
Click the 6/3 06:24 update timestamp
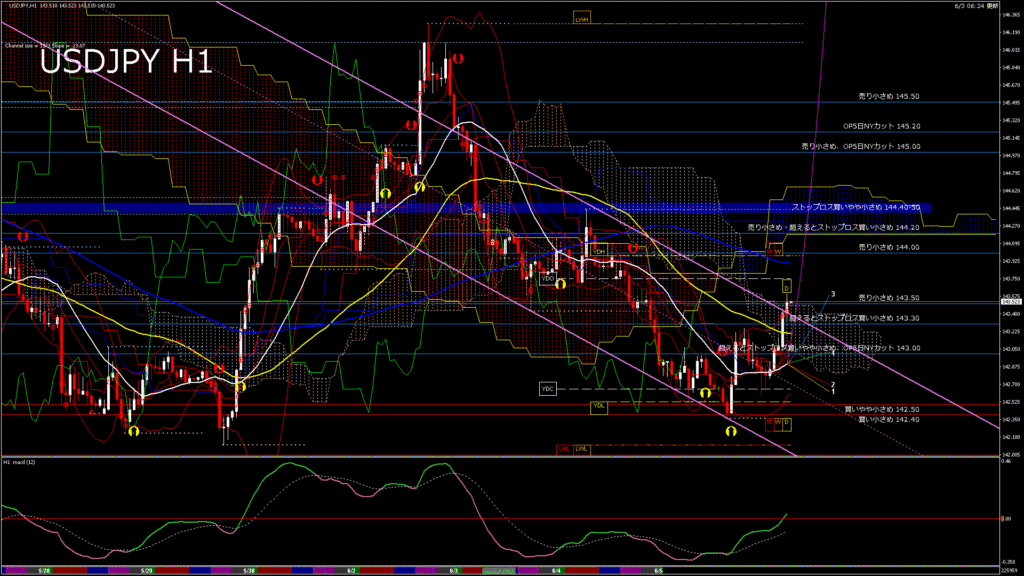point(976,5)
